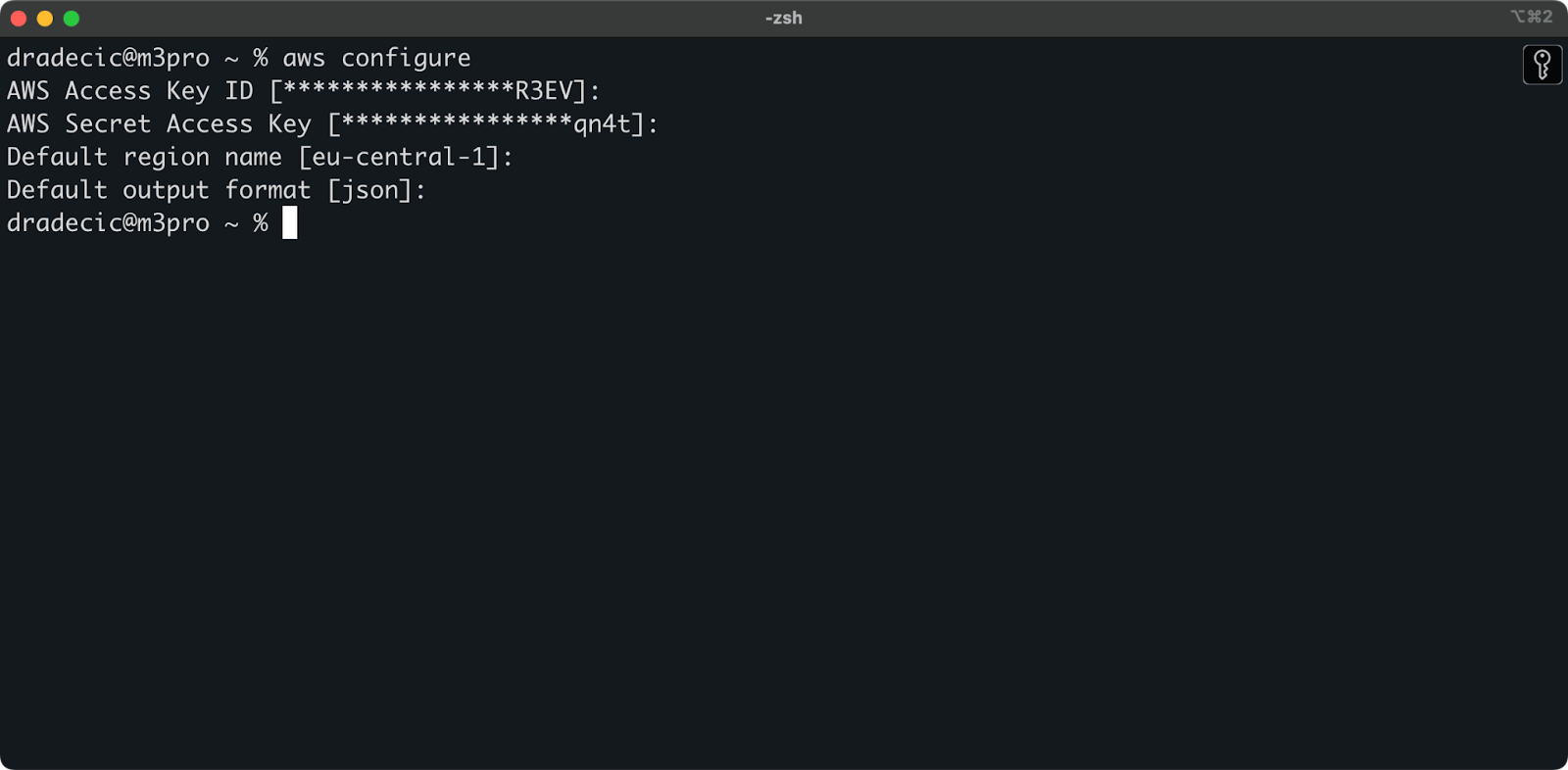Screen dimensions: 1568x770
Task: Click the AWS Access Key ID line
Action: (303, 91)
